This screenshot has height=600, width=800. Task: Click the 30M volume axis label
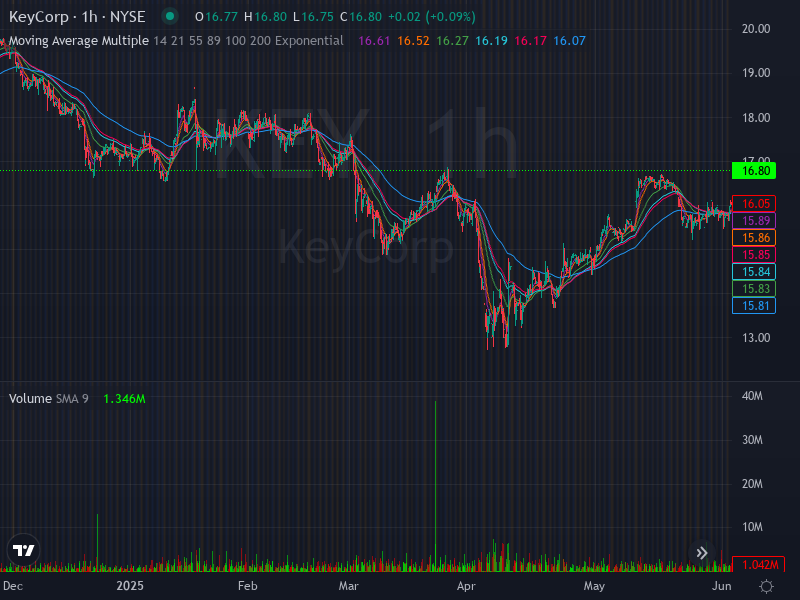752,440
